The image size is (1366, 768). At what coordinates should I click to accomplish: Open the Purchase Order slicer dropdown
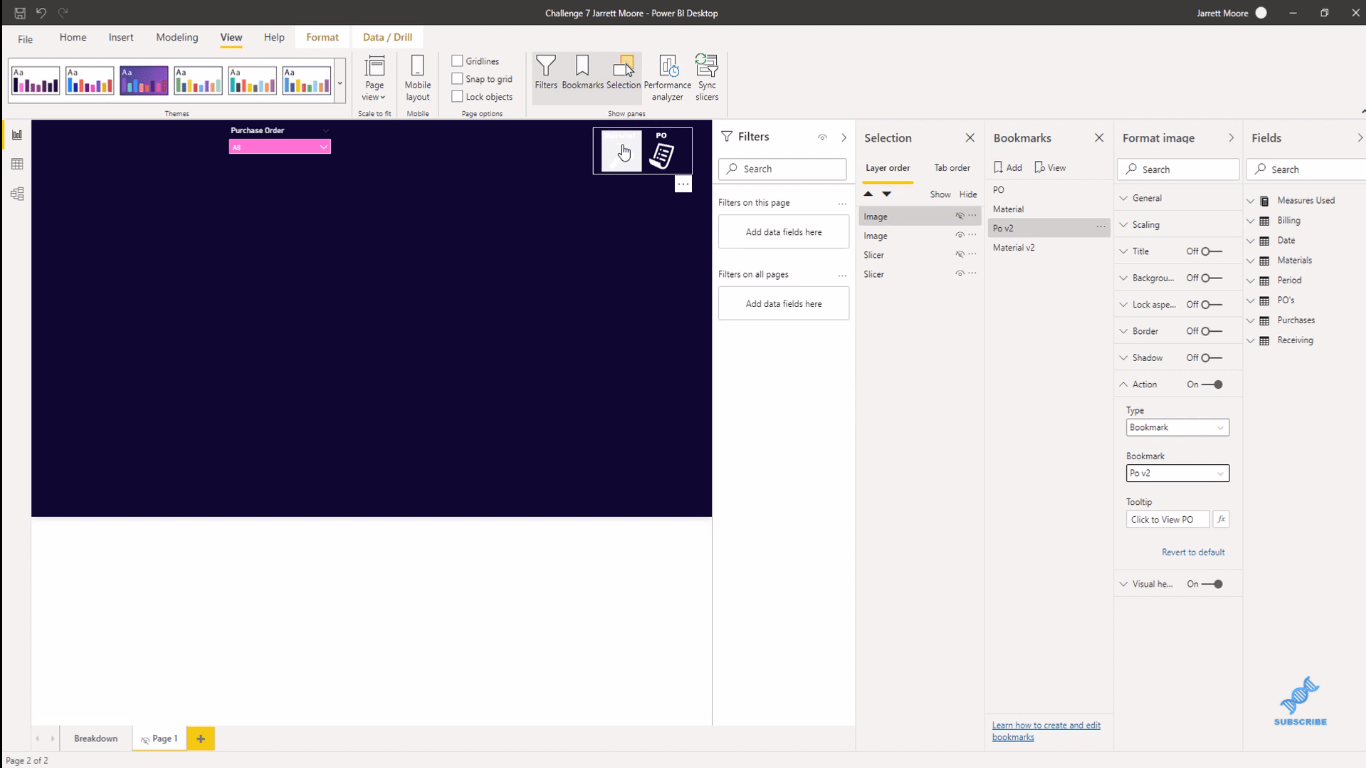click(280, 147)
